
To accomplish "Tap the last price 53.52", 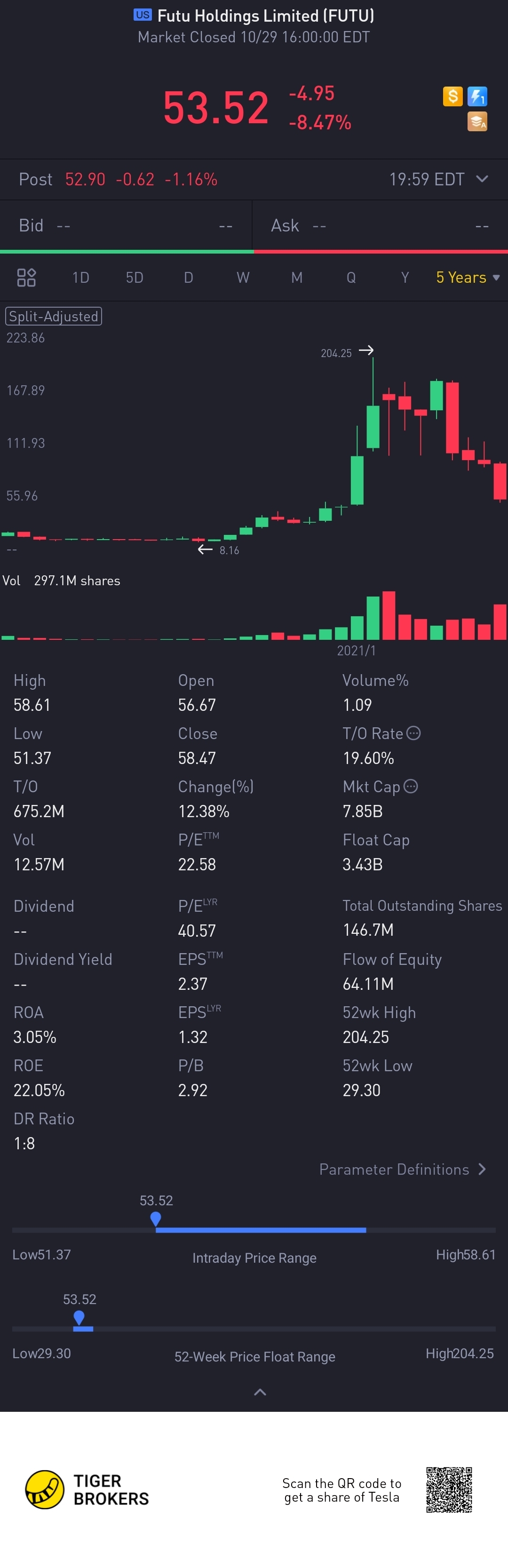I will click(216, 108).
